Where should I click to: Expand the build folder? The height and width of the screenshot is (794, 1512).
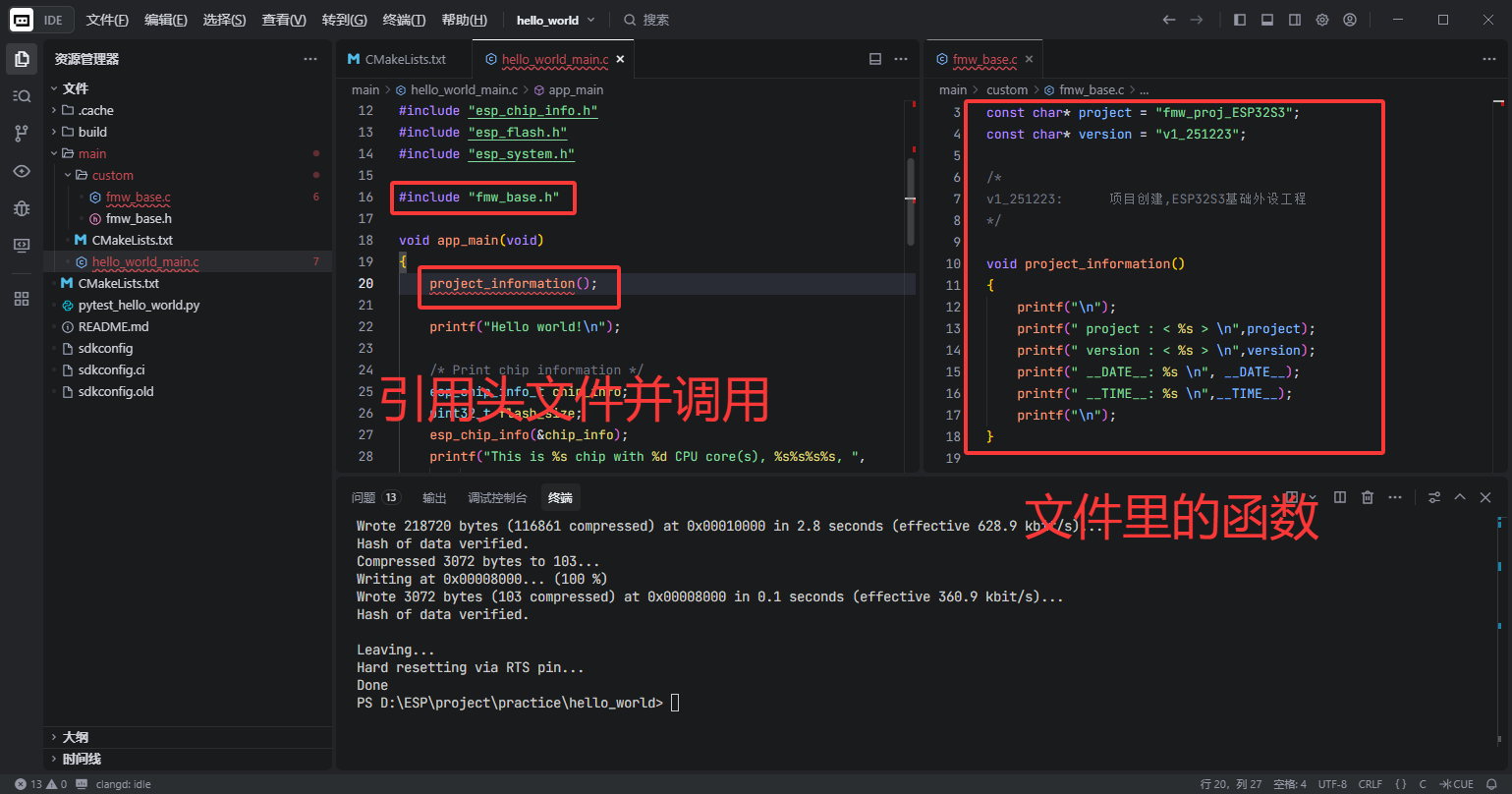(91, 132)
